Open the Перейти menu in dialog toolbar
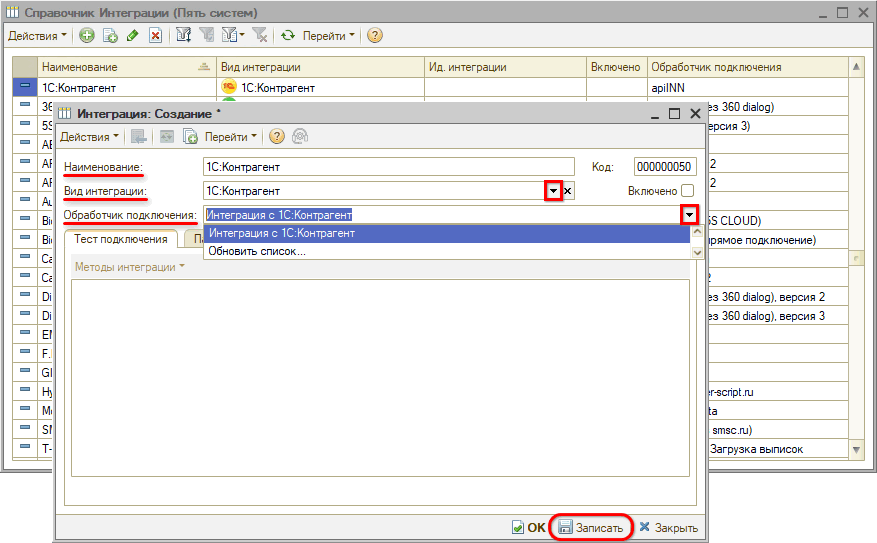Screen dimensions: 877x543 click(231, 136)
